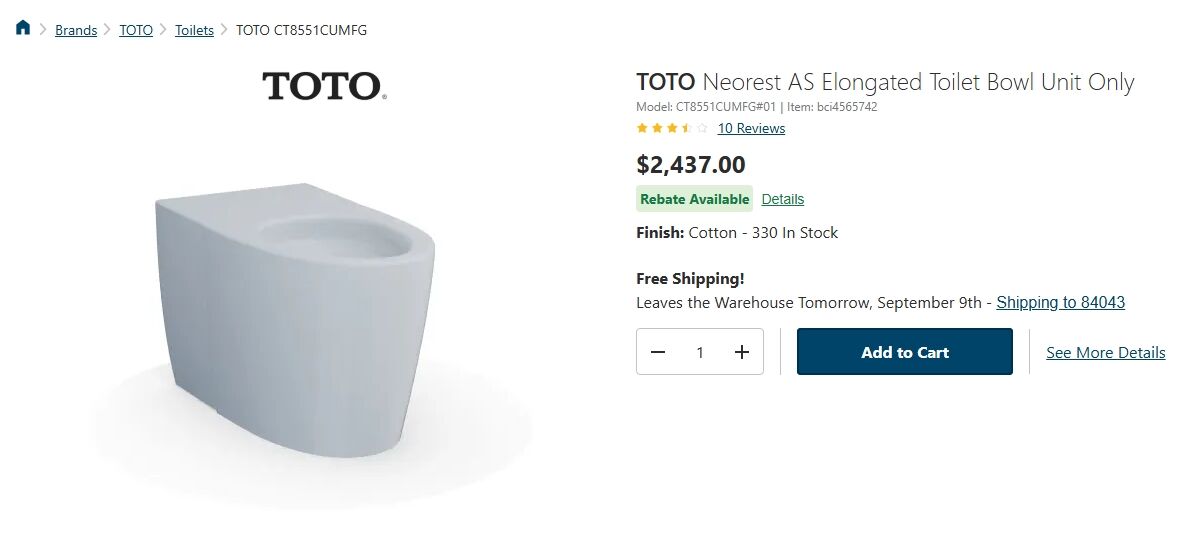This screenshot has height=542, width=1196.
Task: Add the toilet bowl to cart
Action: (904, 352)
